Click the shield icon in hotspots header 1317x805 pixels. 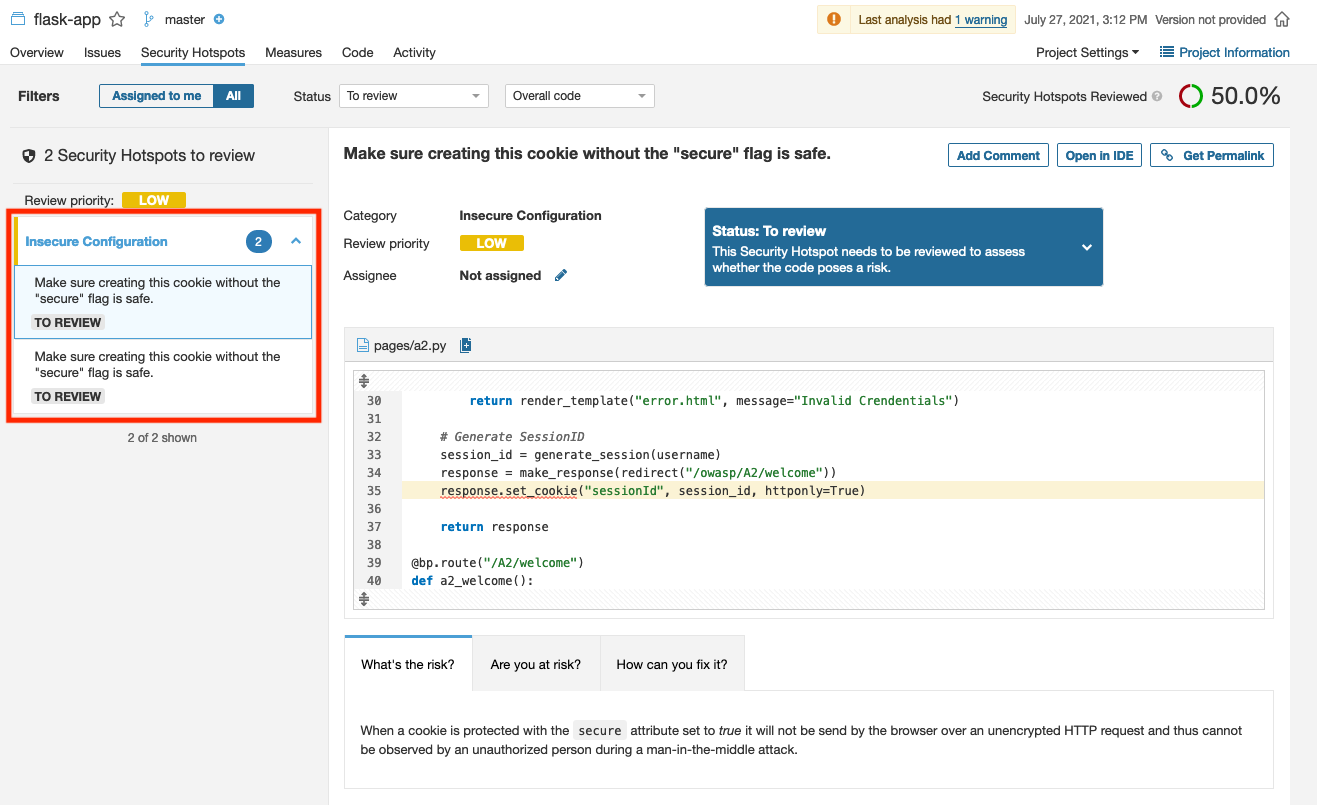(x=29, y=156)
